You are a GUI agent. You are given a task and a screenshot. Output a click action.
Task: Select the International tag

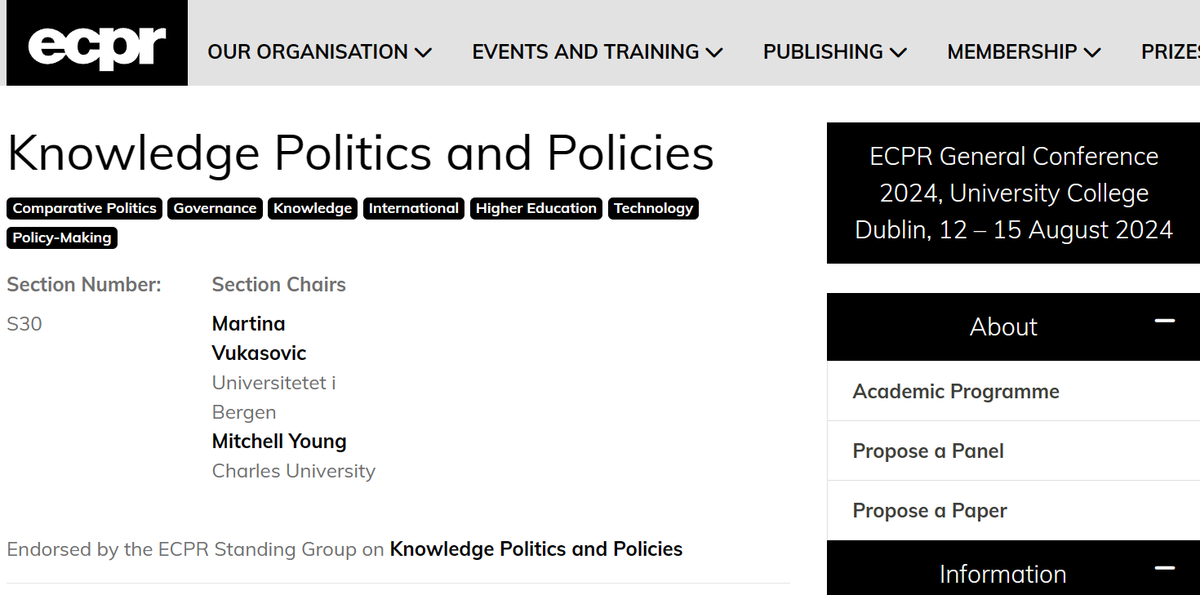click(414, 208)
